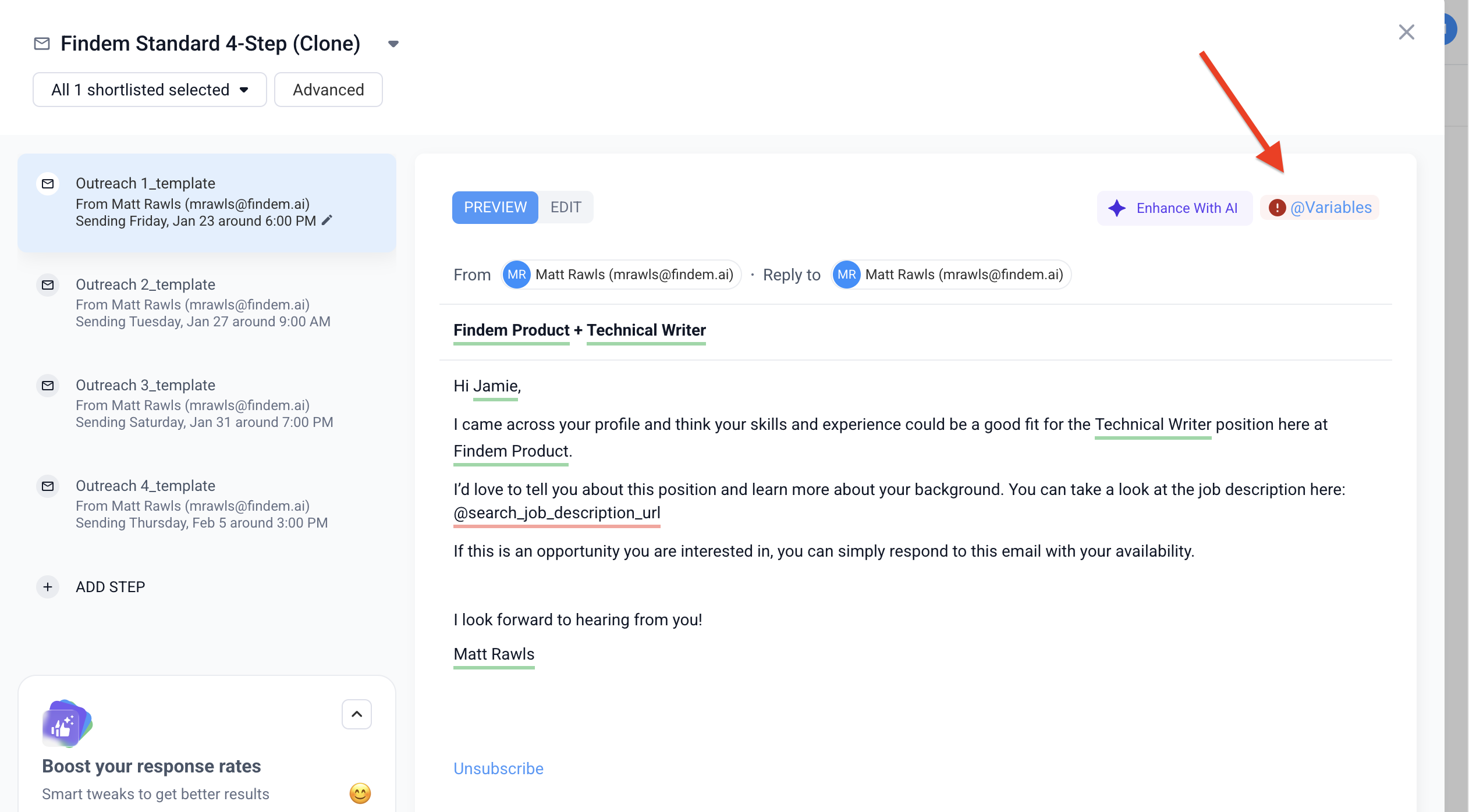1469x812 pixels.
Task: Click the sparkle icon in Enhance With AI
Action: coord(1116,208)
